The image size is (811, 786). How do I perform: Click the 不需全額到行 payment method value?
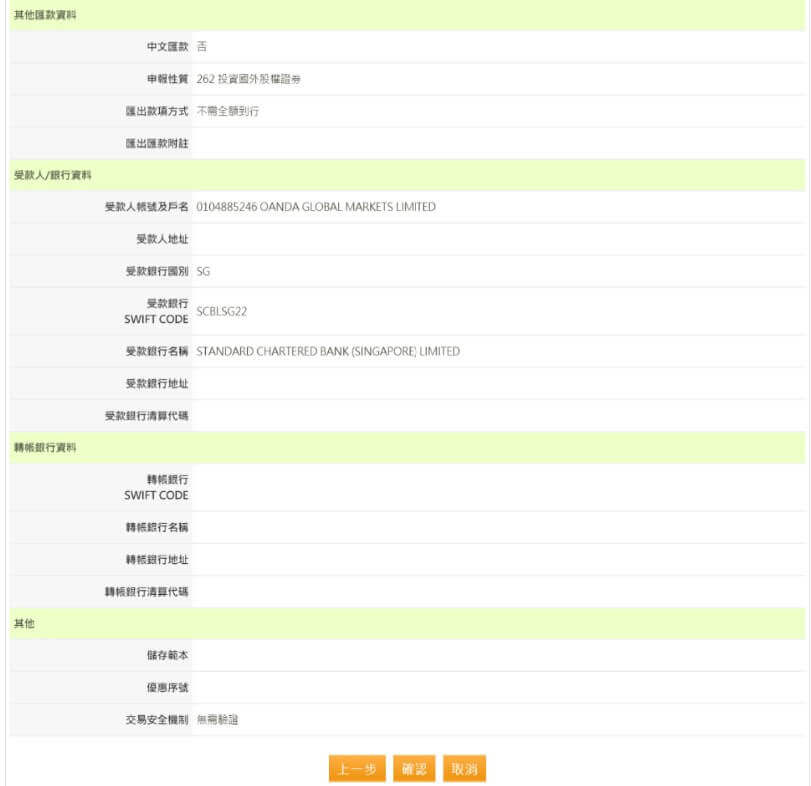227,111
